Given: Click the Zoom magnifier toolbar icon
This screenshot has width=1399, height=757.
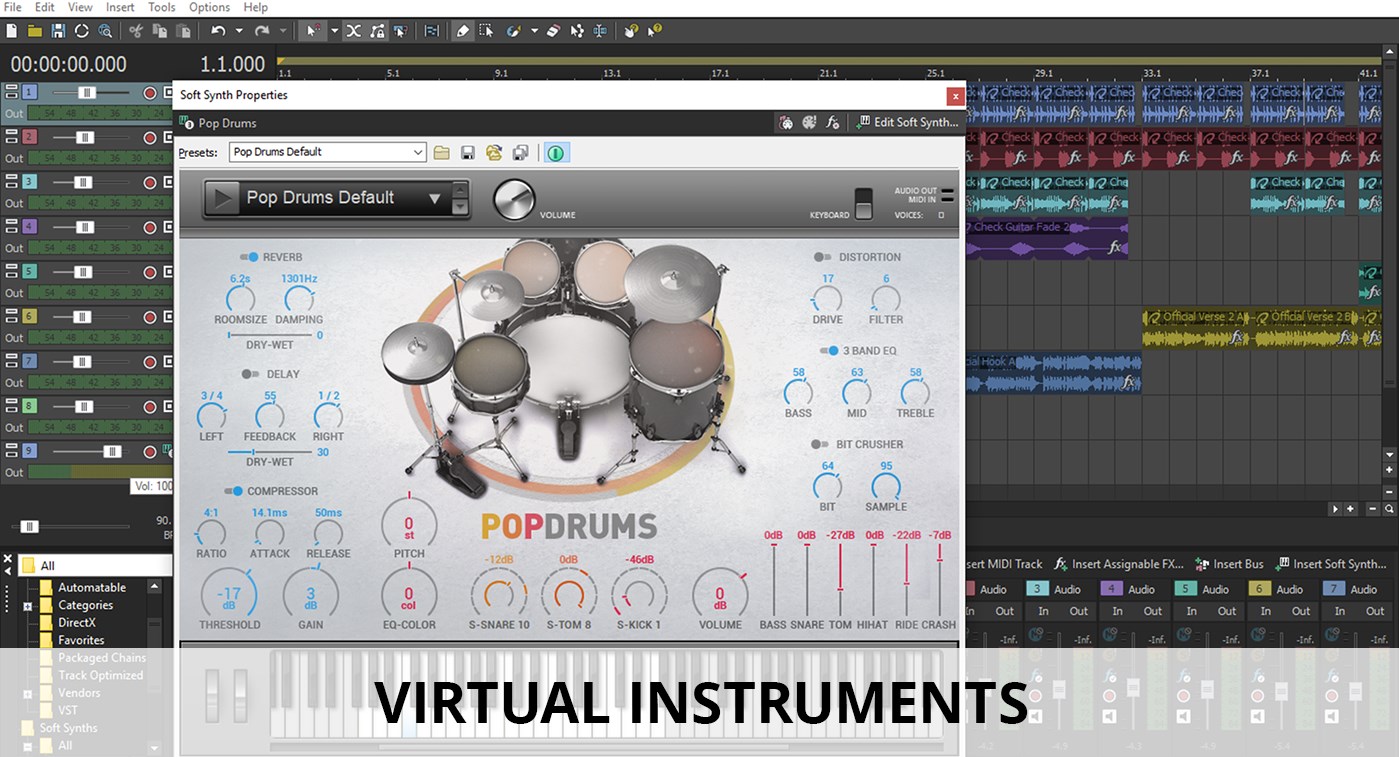Looking at the screenshot, I should [105, 31].
